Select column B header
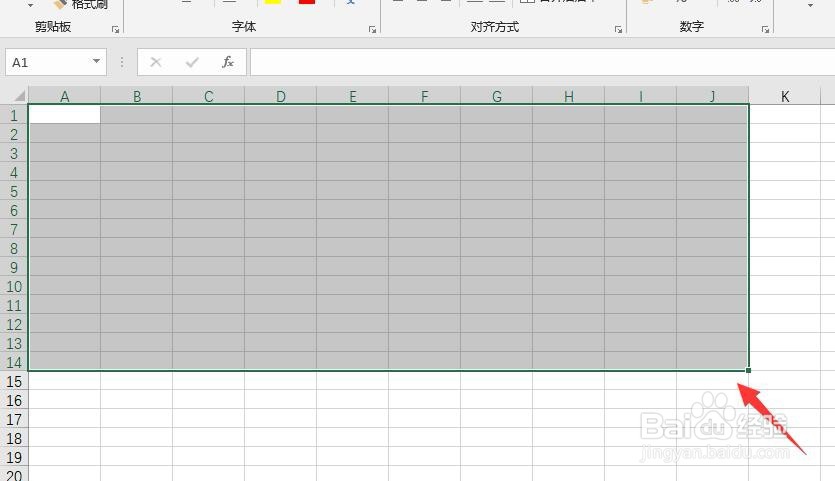Viewport: 835px width, 481px height. click(x=137, y=96)
